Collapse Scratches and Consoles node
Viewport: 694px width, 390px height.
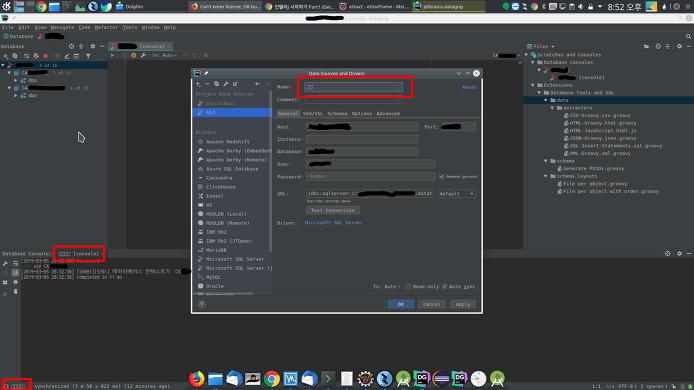[x=527, y=55]
